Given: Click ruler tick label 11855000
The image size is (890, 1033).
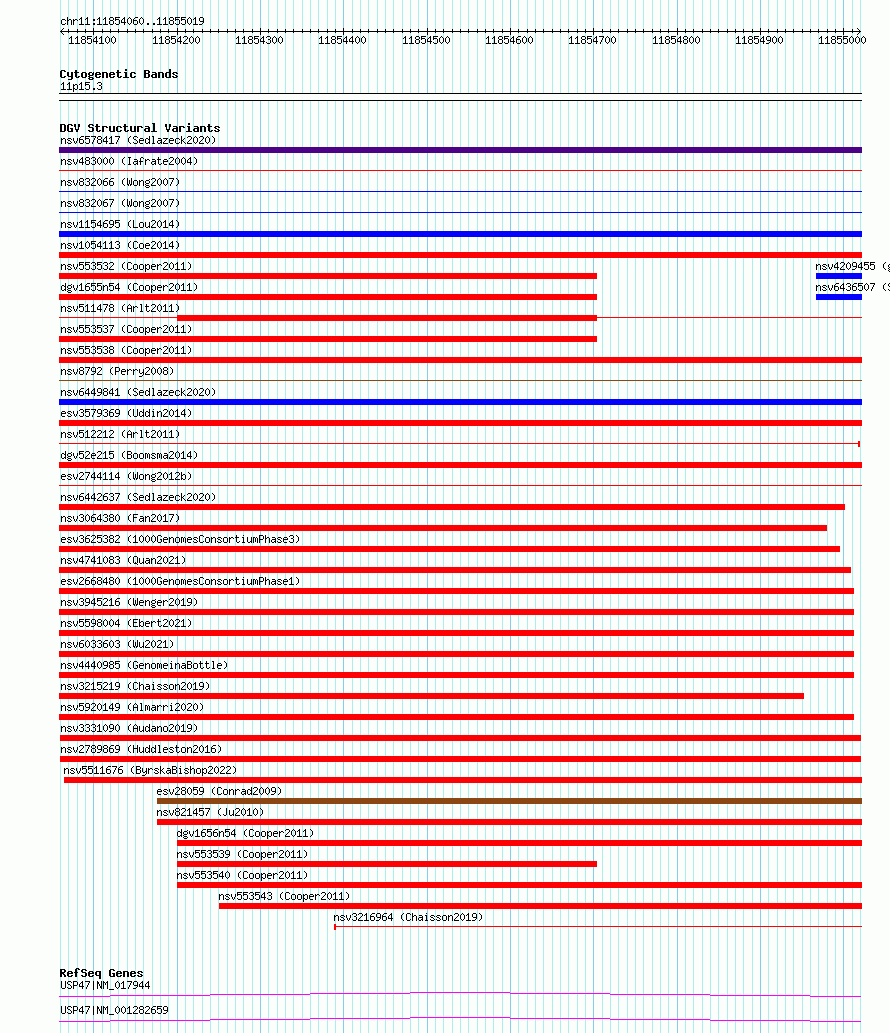Looking at the screenshot, I should click(x=842, y=40).
